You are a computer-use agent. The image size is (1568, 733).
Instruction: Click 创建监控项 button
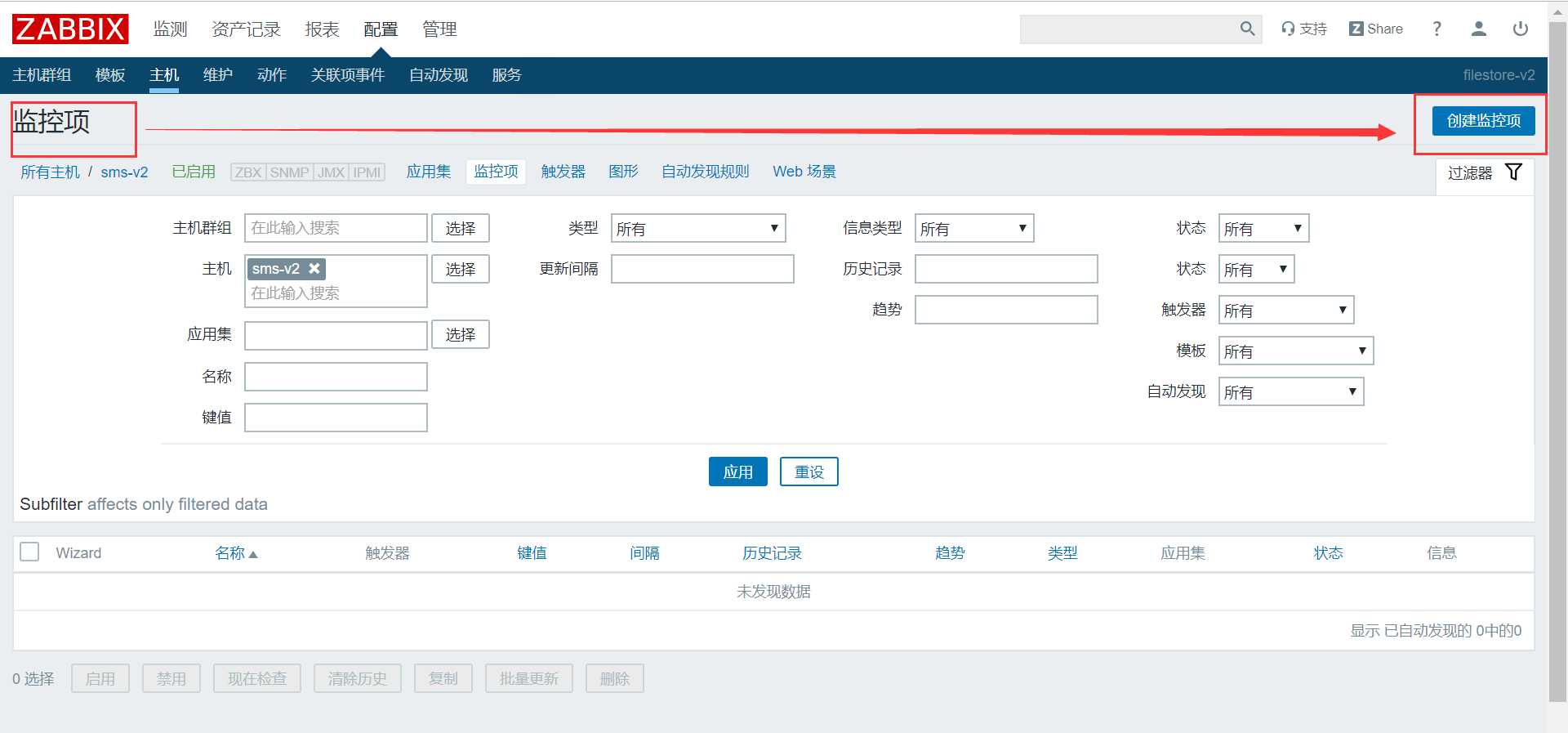tap(1483, 121)
